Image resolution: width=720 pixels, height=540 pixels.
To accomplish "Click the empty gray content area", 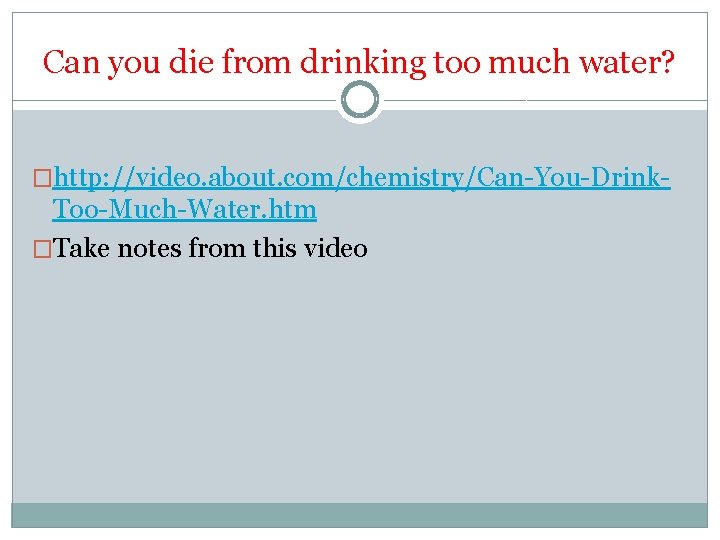I will (x=360, y=381).
